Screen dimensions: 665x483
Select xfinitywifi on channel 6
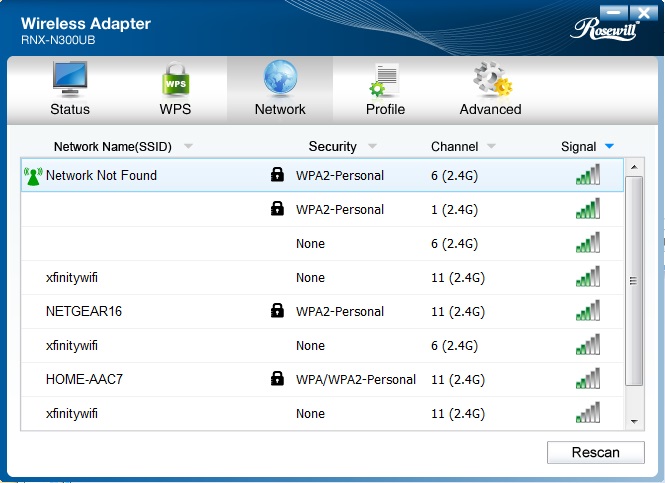(322, 345)
